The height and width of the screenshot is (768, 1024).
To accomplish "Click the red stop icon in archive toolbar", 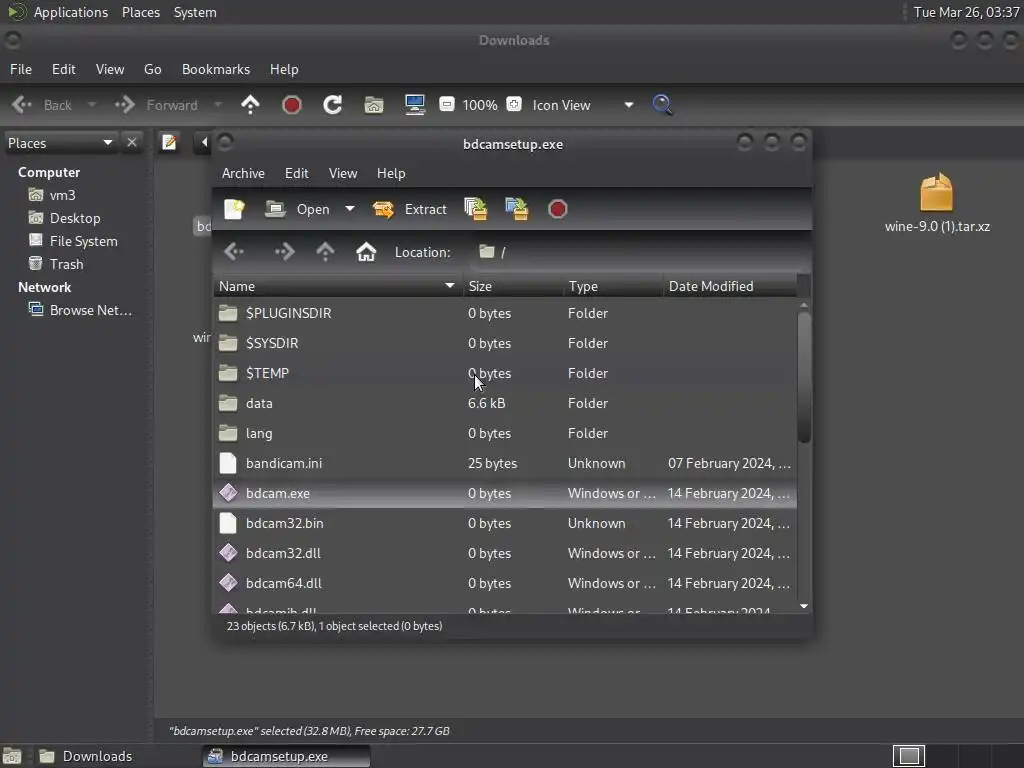I will tap(557, 209).
